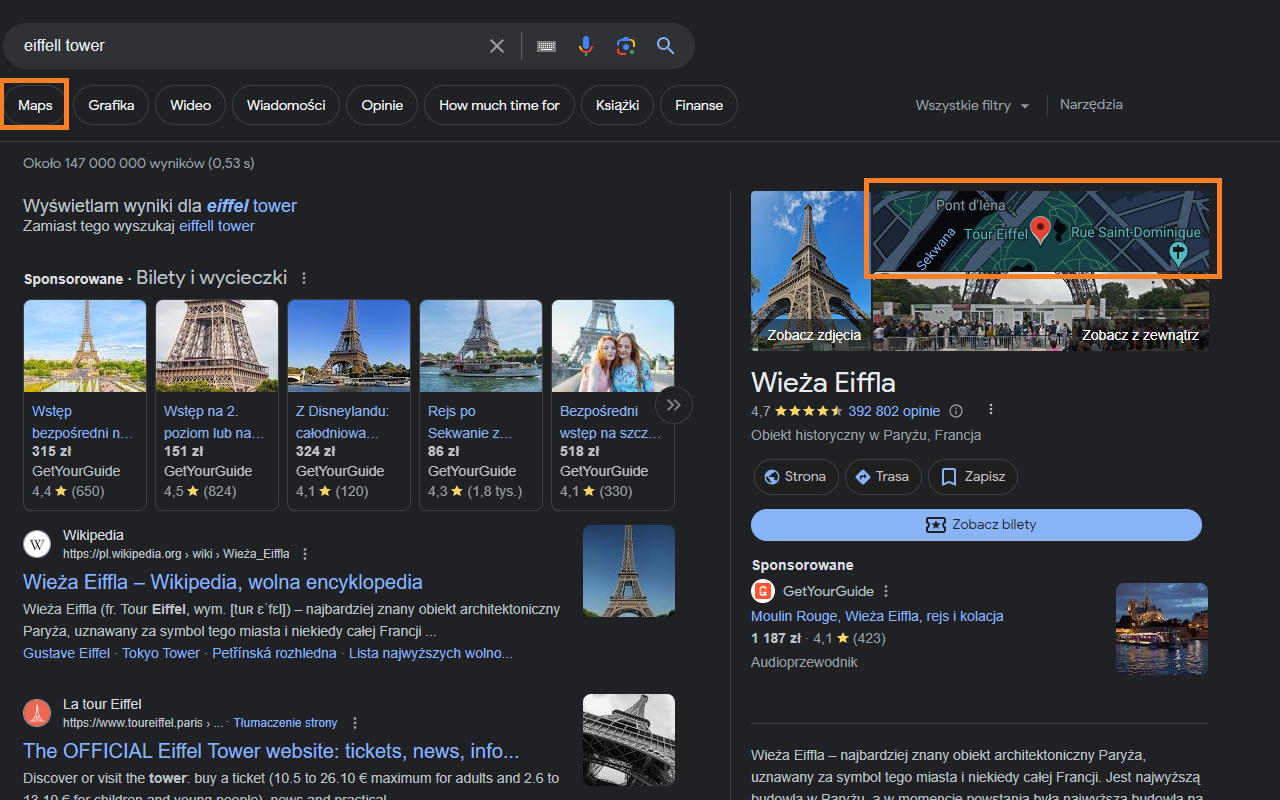Open the three-dot menu beside Bilety i wycieczki
The width and height of the screenshot is (1280, 800).
tap(303, 278)
